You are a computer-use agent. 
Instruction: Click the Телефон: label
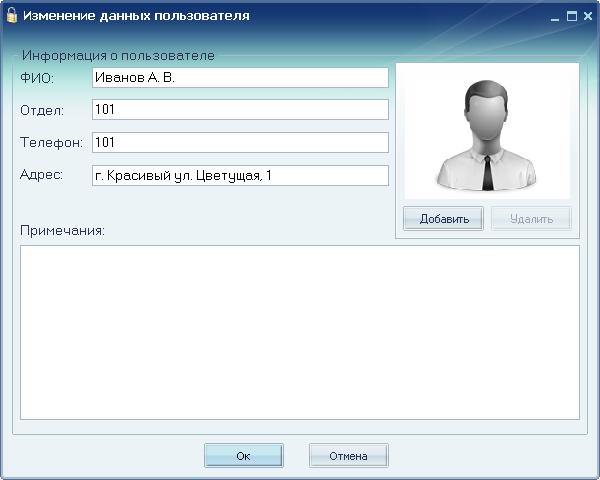(x=51, y=142)
